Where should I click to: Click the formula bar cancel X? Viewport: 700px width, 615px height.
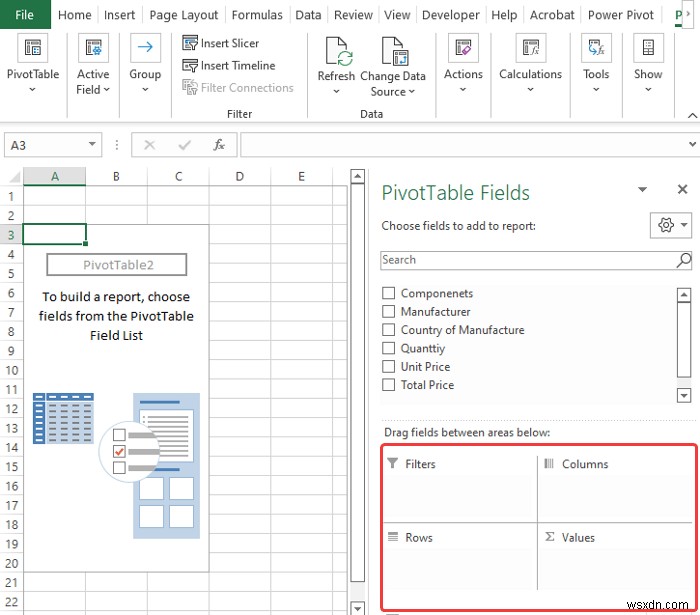150,145
